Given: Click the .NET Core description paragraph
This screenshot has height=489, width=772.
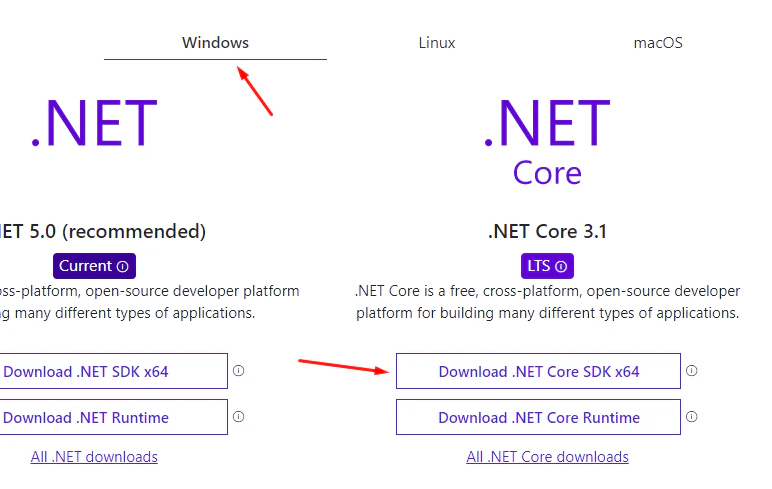Looking at the screenshot, I should click(547, 302).
